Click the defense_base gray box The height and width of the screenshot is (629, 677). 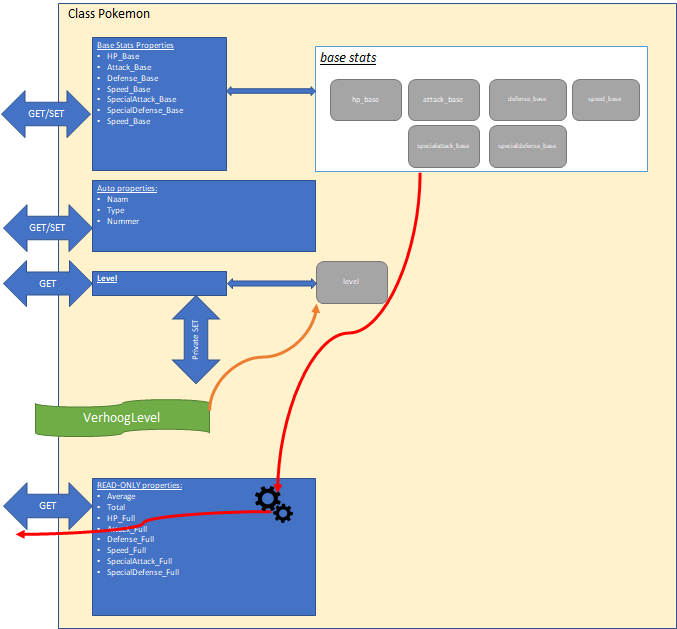pyautogui.click(x=527, y=100)
